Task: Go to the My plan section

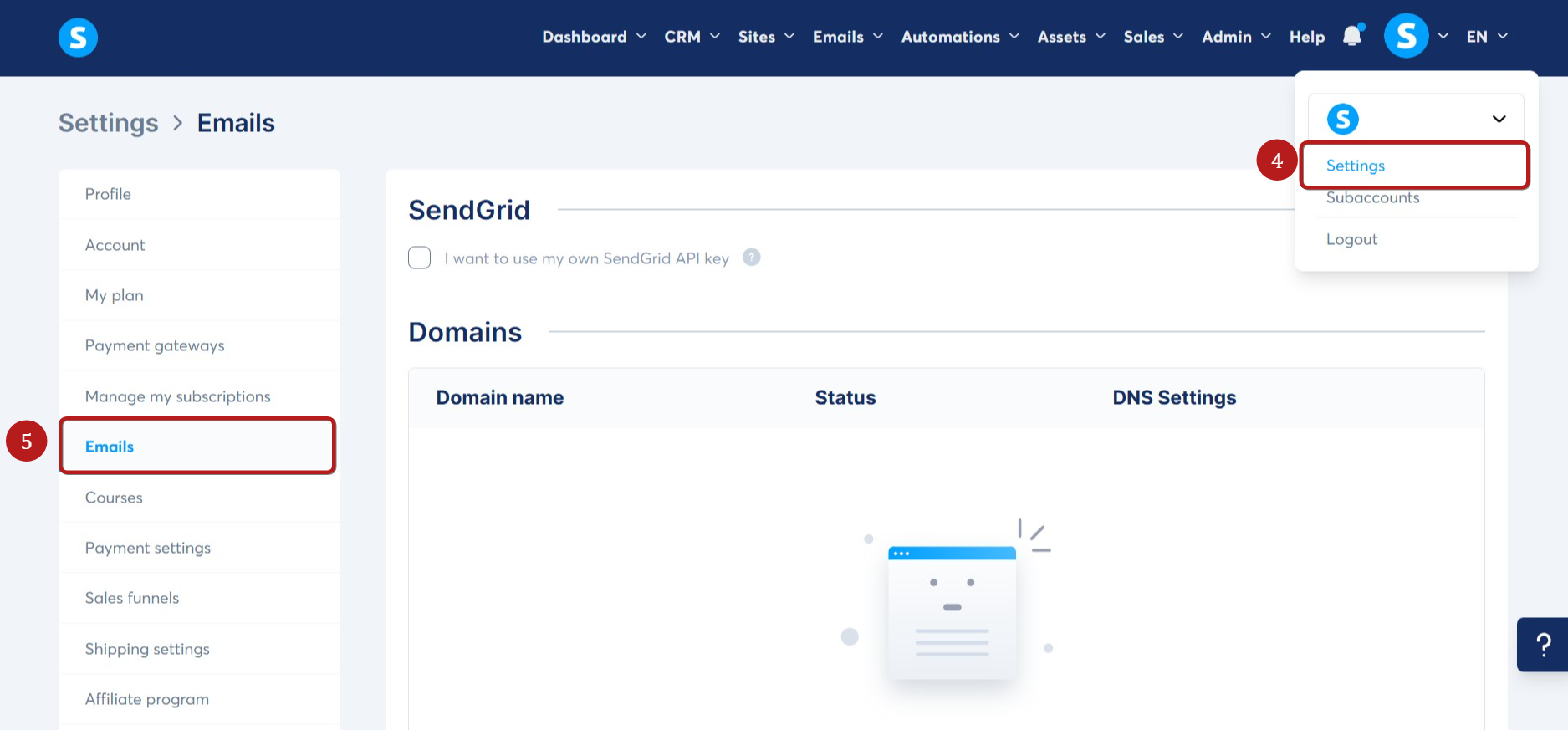Action: (x=199, y=295)
